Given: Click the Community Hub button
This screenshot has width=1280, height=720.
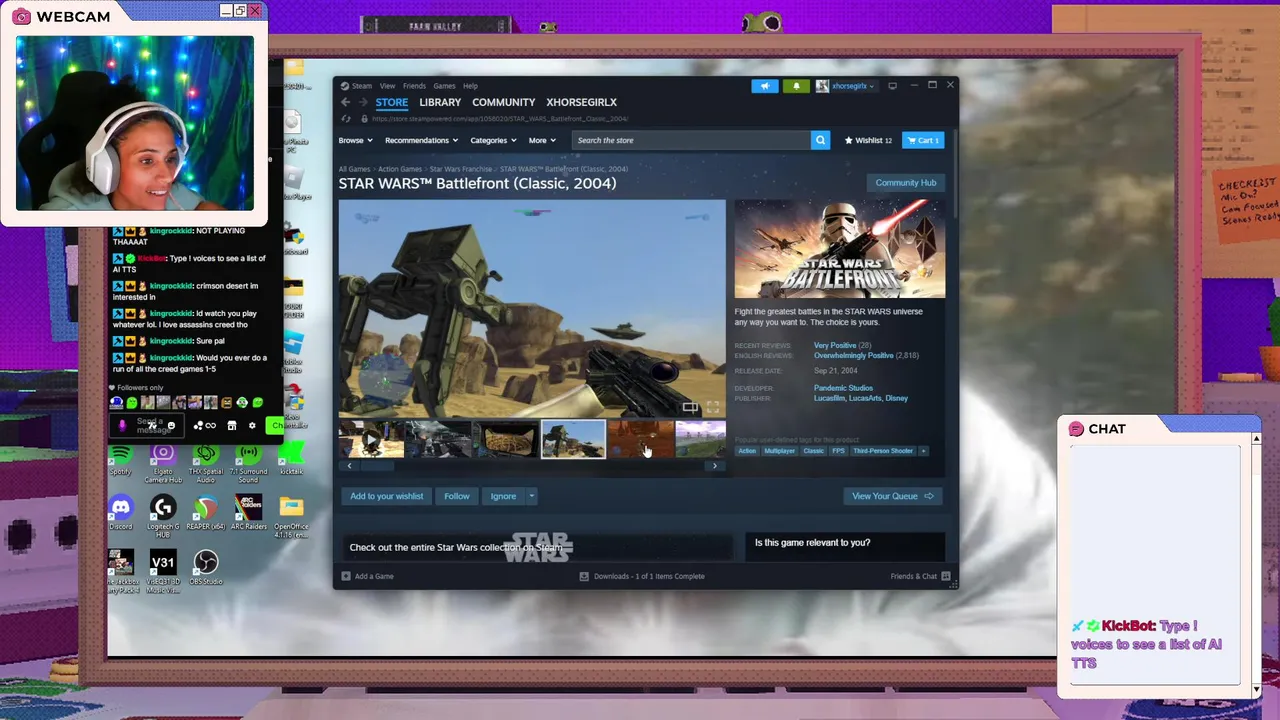Looking at the screenshot, I should [906, 183].
